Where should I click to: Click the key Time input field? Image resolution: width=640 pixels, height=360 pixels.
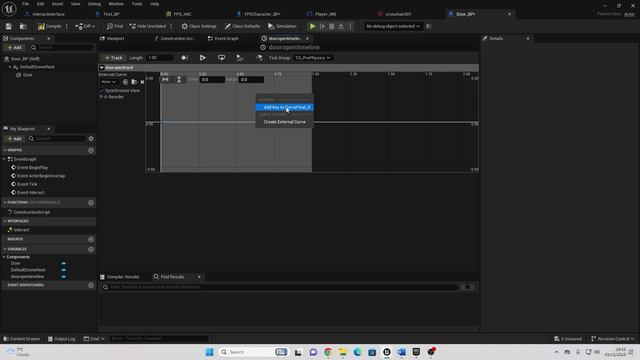pyautogui.click(x=212, y=80)
